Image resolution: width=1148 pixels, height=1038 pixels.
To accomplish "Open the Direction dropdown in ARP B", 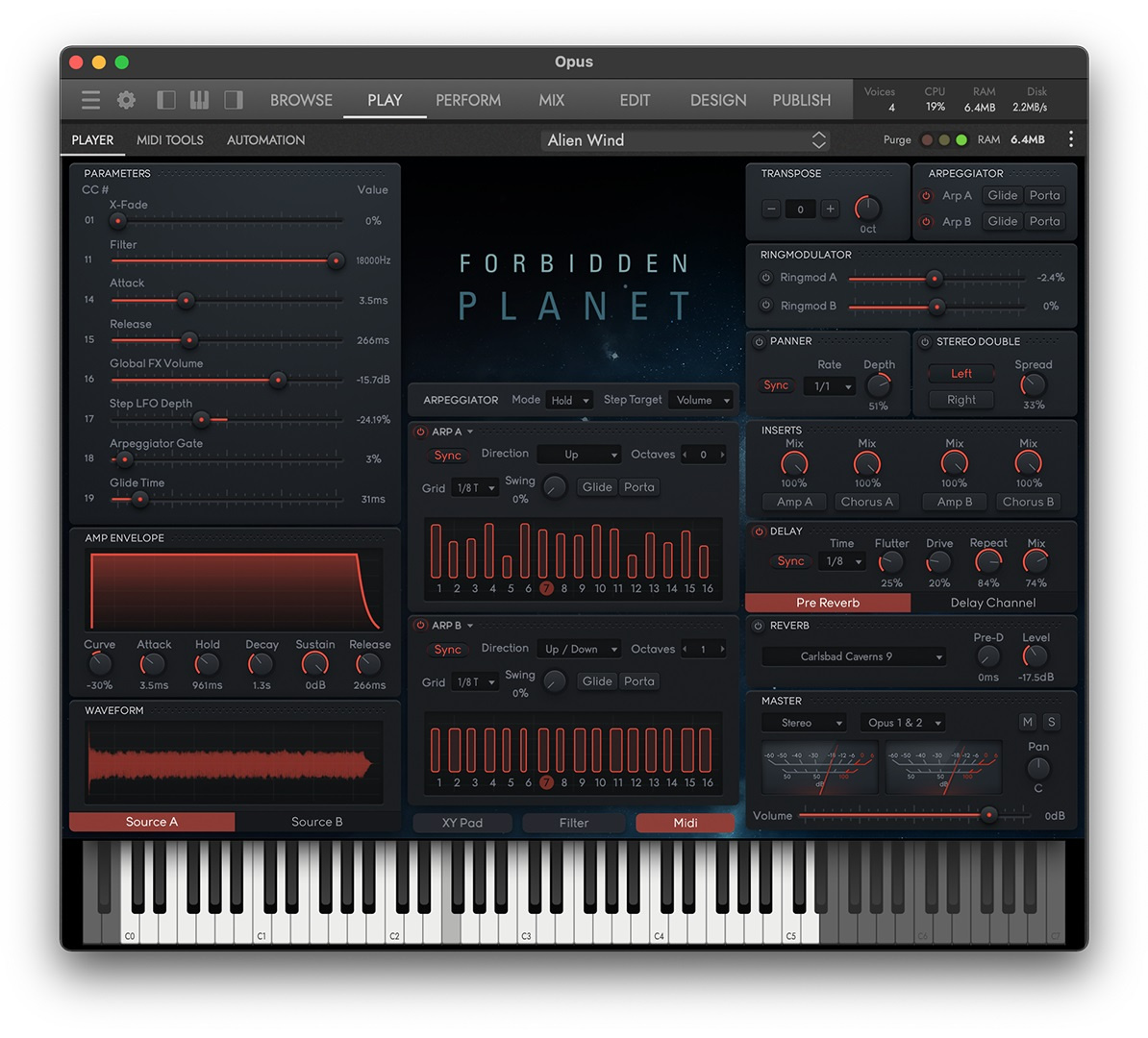I will (579, 649).
